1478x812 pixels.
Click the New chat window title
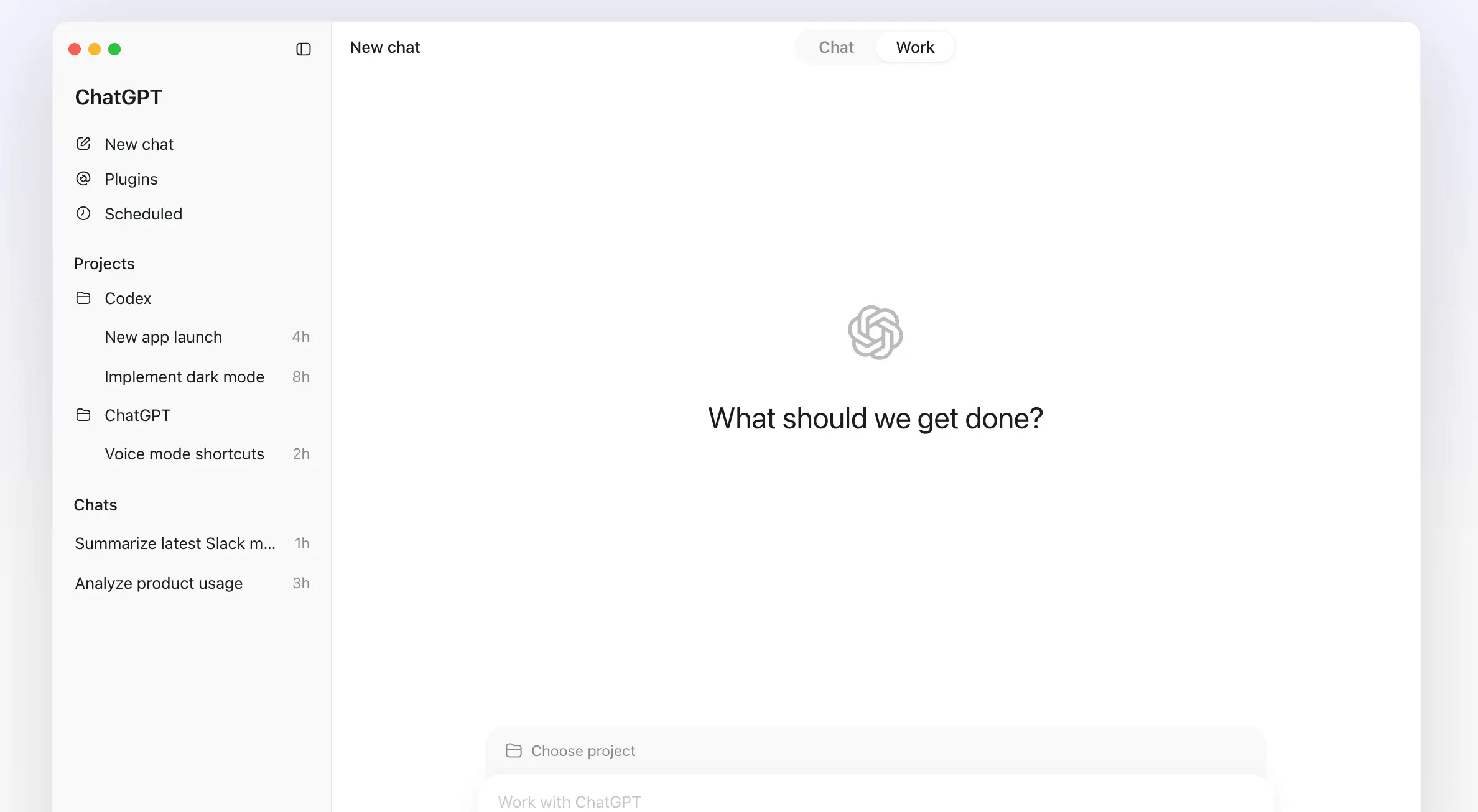[384, 47]
